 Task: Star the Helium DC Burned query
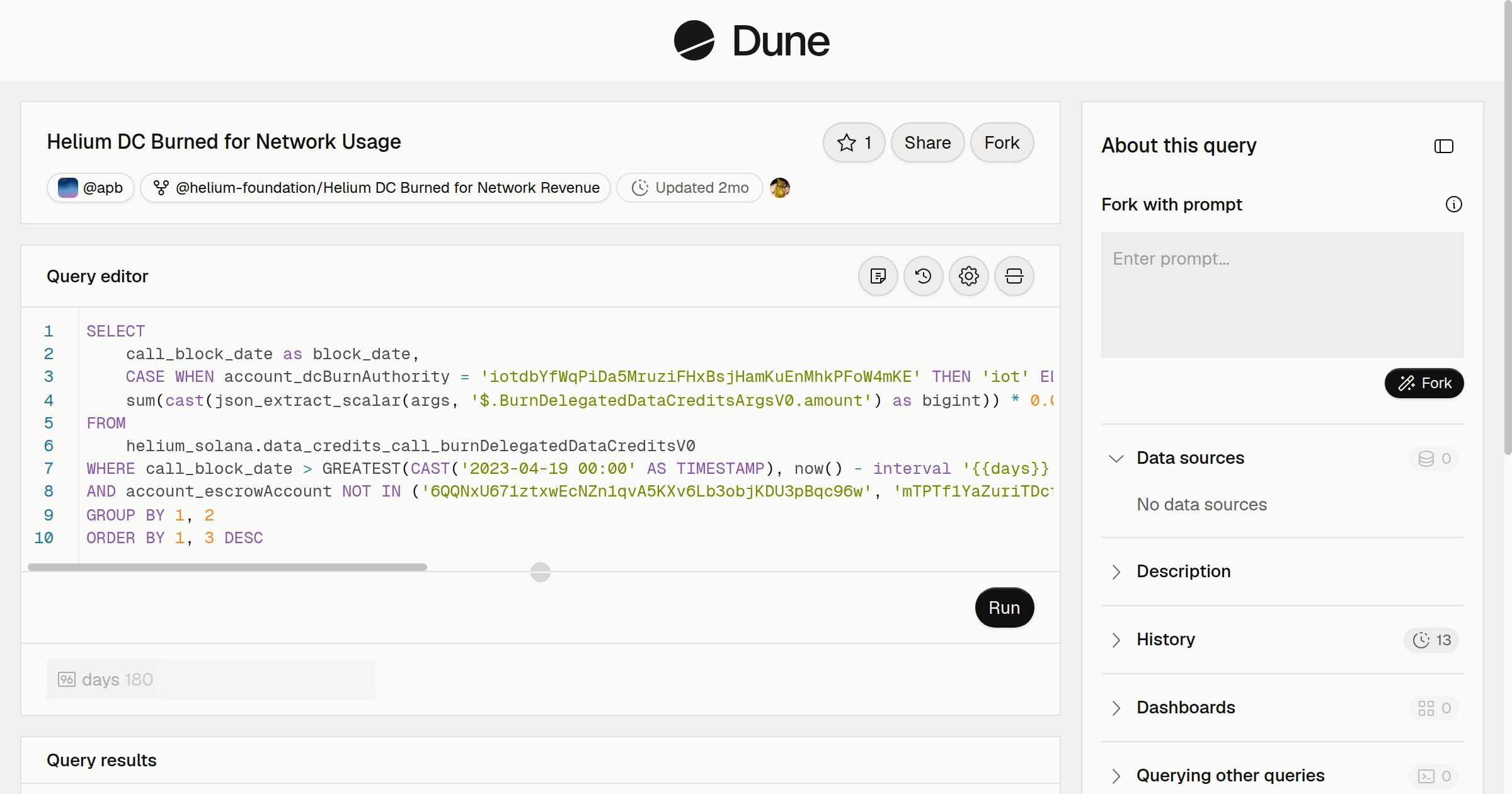854,142
